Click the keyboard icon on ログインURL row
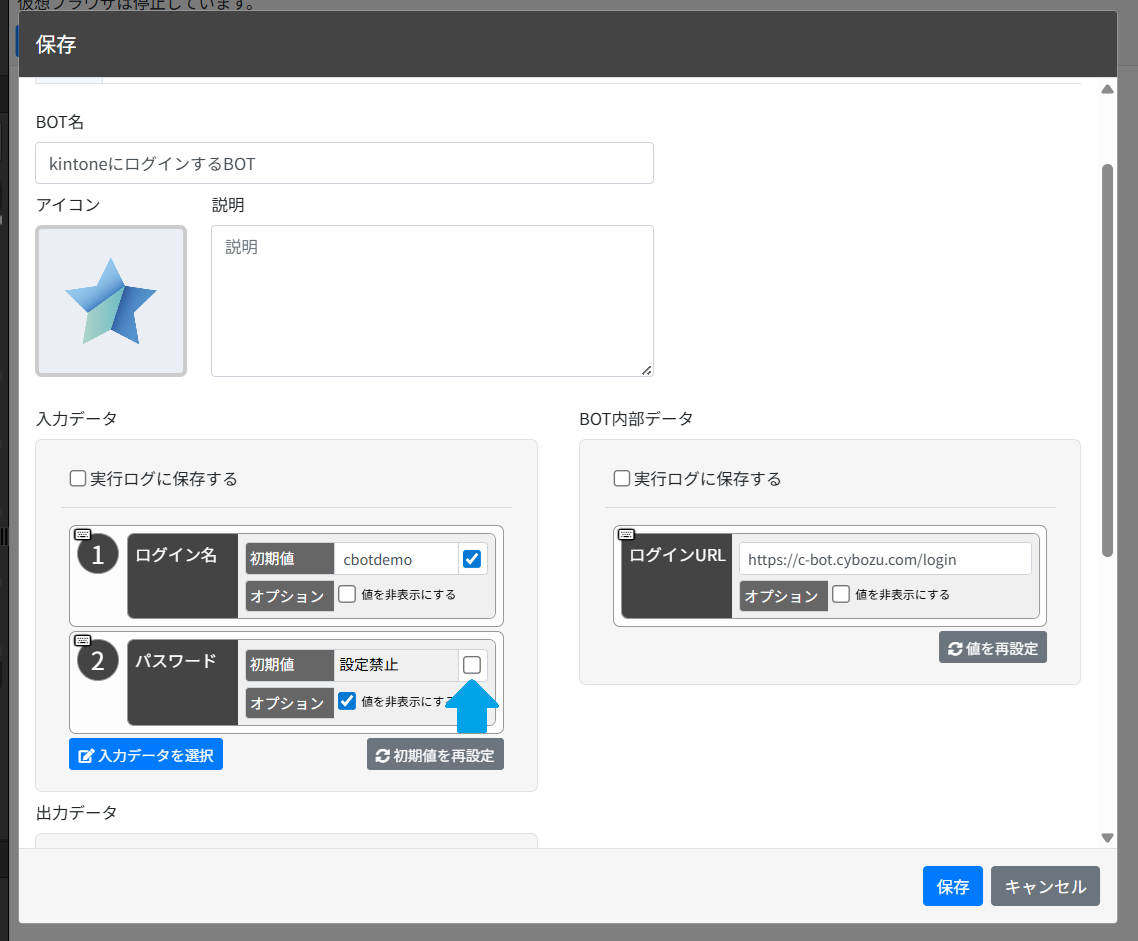Viewport: 1138px width, 941px height. click(x=626, y=535)
